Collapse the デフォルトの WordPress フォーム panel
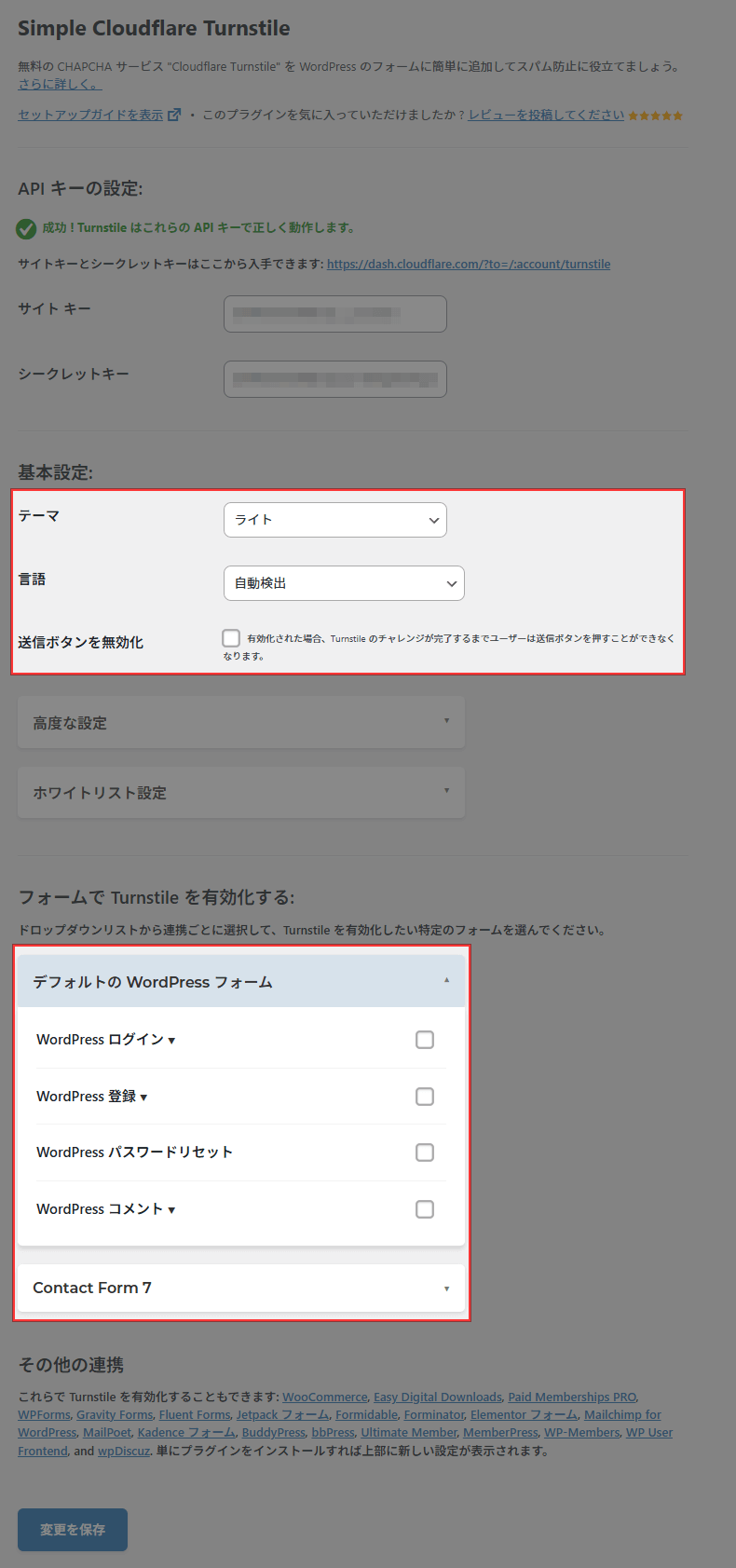This screenshot has height=1568, width=736. point(241,981)
